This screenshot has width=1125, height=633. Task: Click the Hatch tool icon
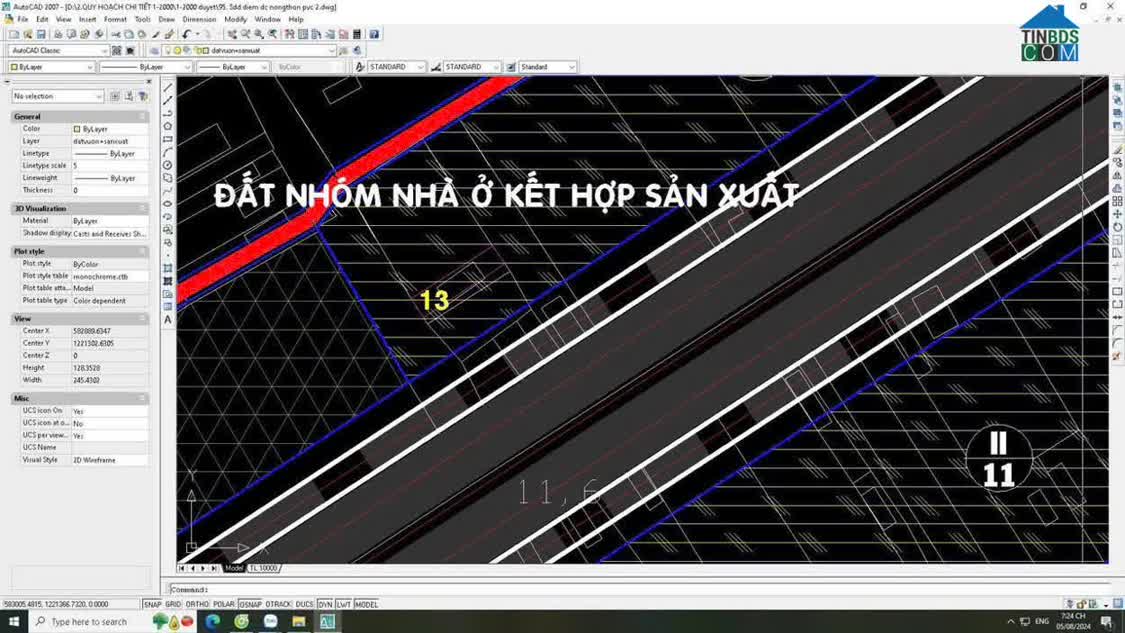(168, 269)
